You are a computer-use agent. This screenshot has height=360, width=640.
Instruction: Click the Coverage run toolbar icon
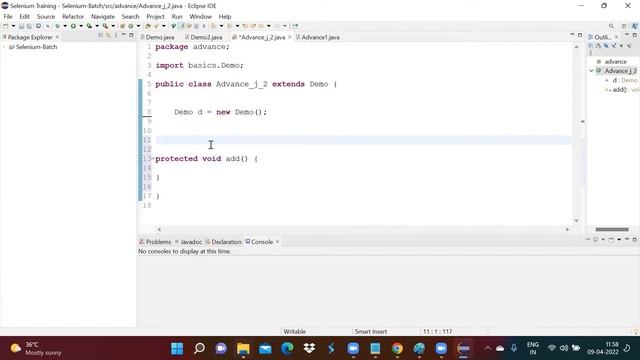89,26
